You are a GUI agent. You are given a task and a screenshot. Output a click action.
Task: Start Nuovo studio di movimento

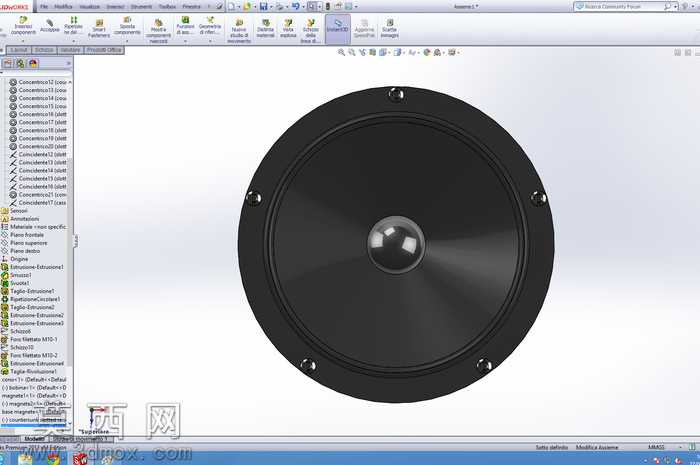(x=239, y=31)
